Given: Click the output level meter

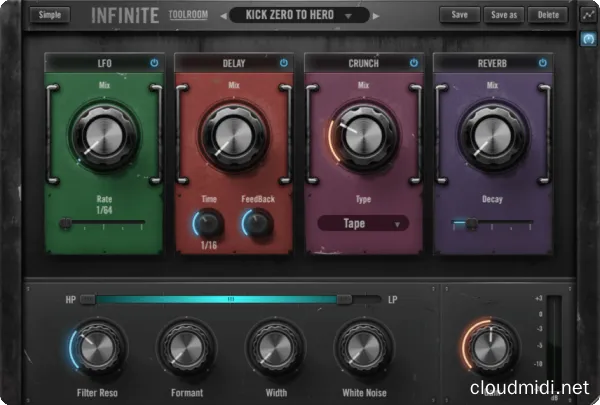Looking at the screenshot, I should [554, 345].
